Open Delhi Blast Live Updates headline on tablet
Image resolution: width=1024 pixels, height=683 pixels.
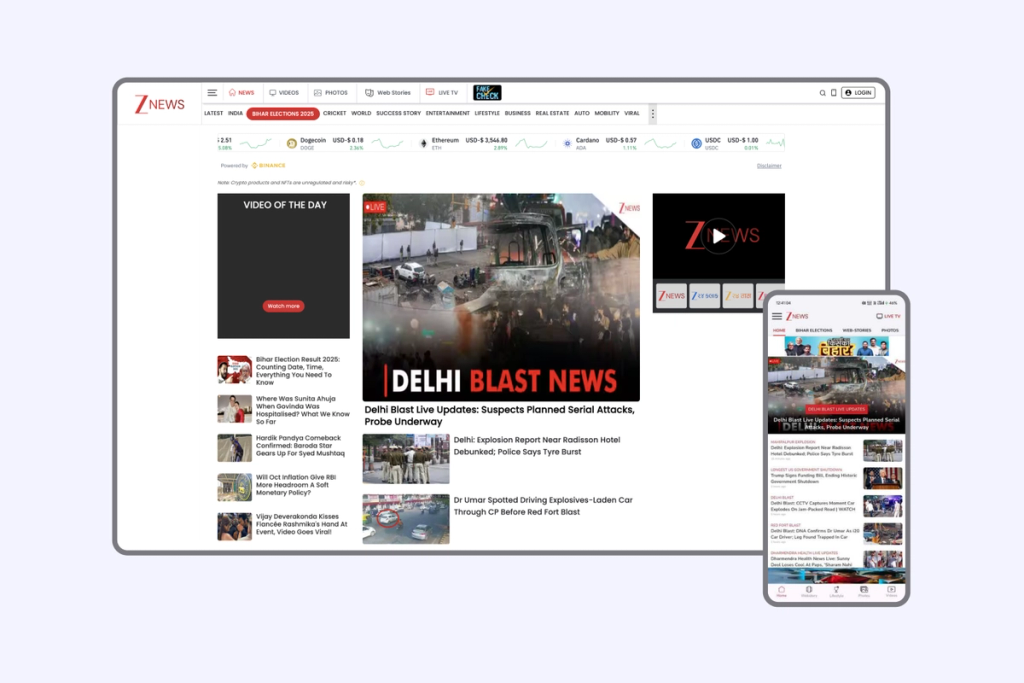[500, 416]
